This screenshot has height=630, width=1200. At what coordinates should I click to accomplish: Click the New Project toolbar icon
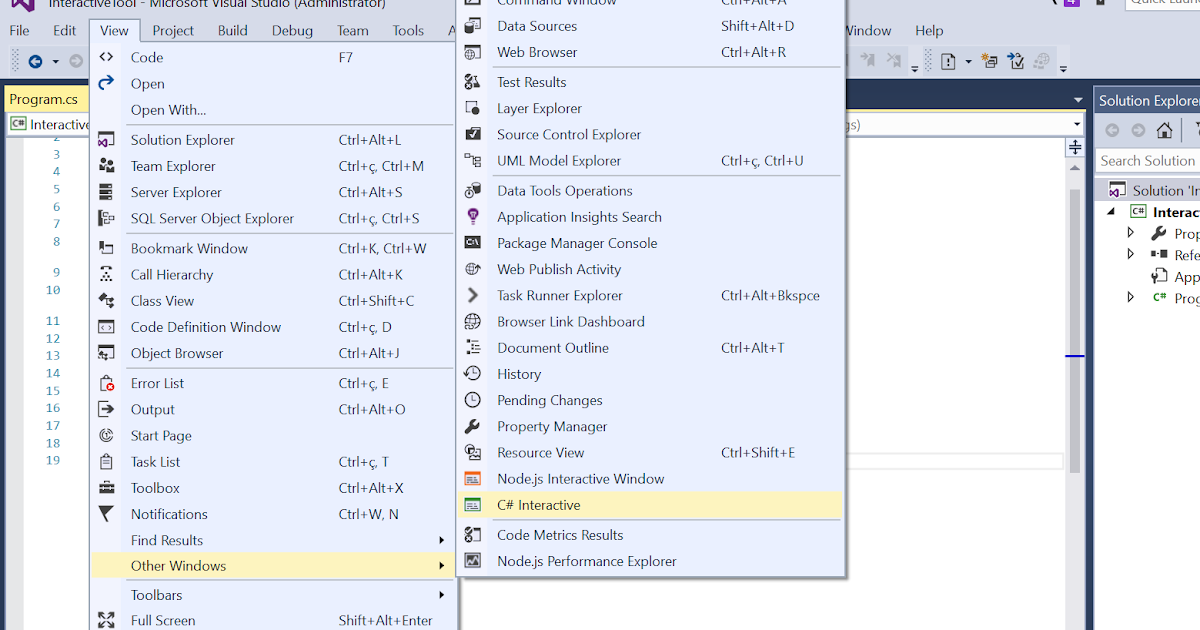[989, 60]
